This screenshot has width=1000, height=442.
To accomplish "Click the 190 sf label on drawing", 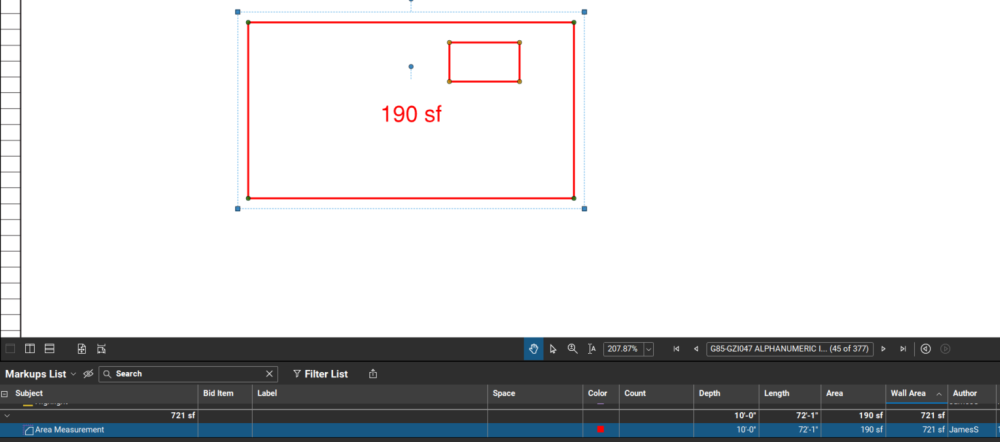I will [x=411, y=115].
